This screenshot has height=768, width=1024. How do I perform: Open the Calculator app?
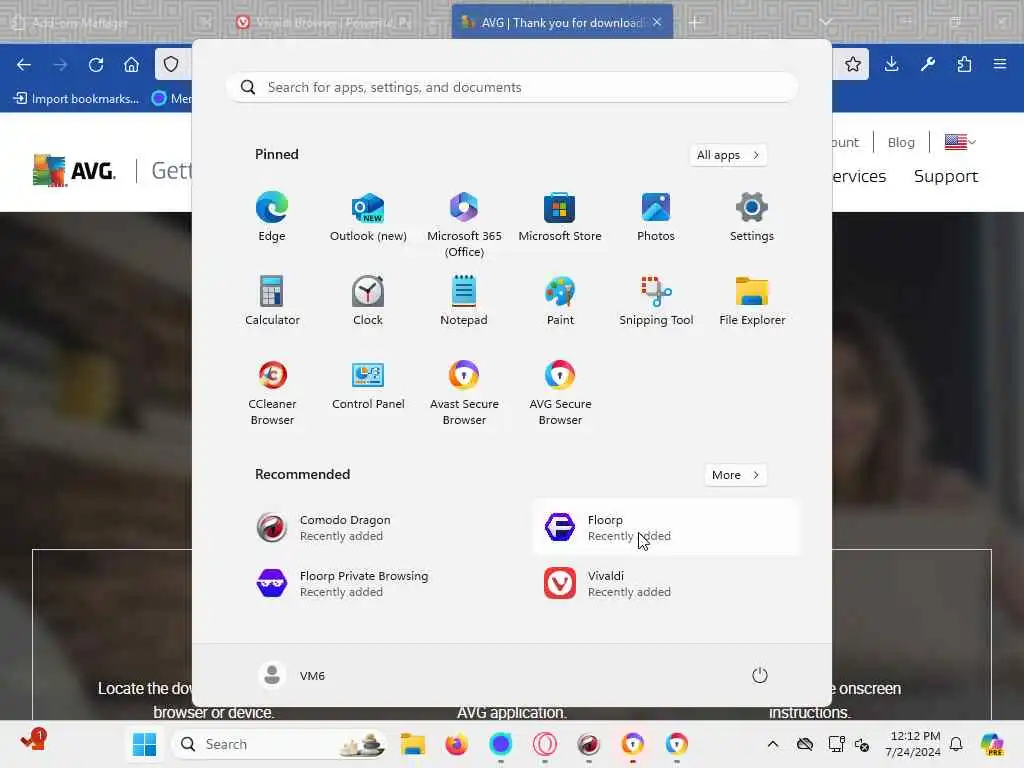[x=272, y=301]
